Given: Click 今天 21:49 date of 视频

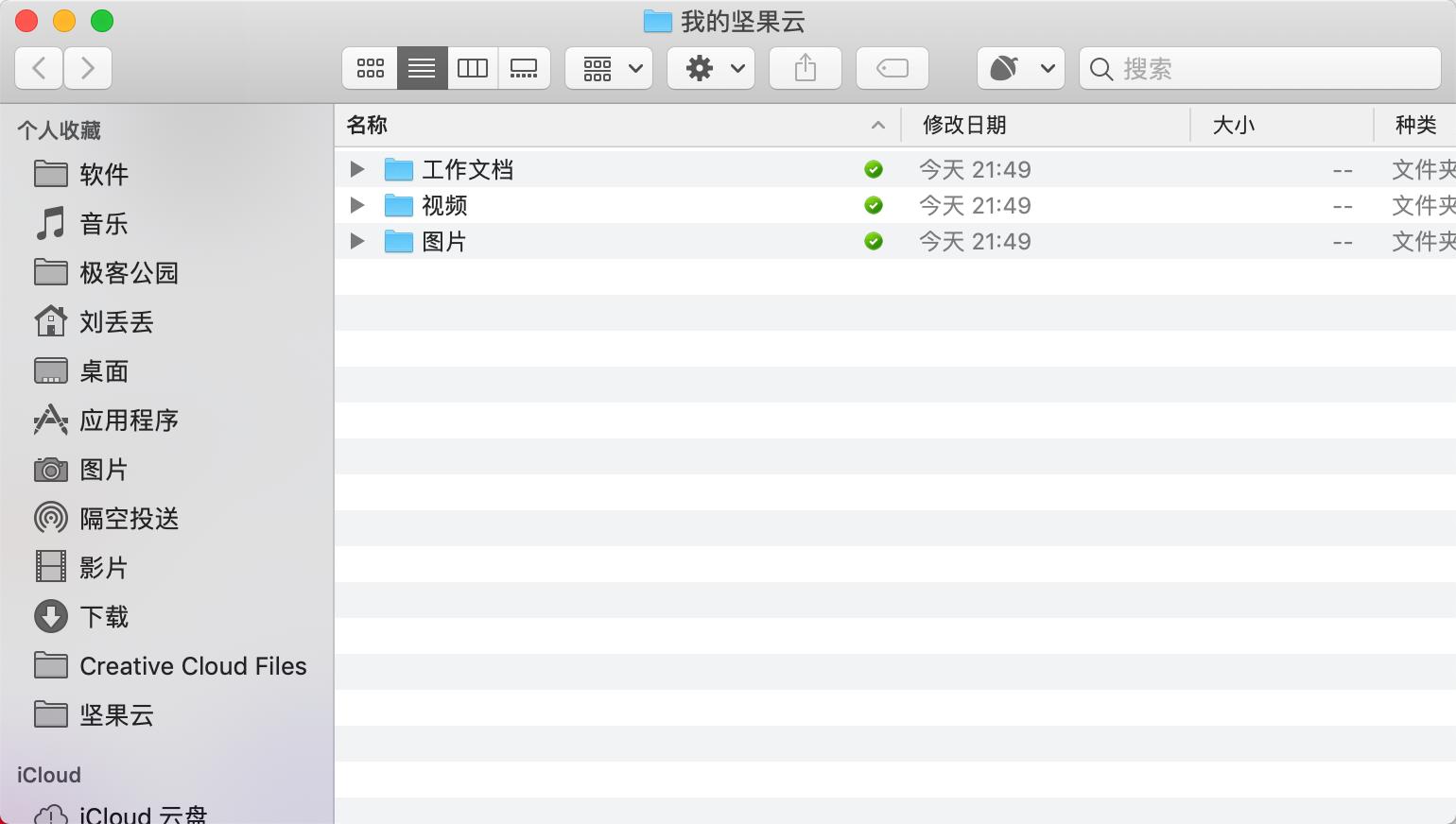Looking at the screenshot, I should 975,205.
